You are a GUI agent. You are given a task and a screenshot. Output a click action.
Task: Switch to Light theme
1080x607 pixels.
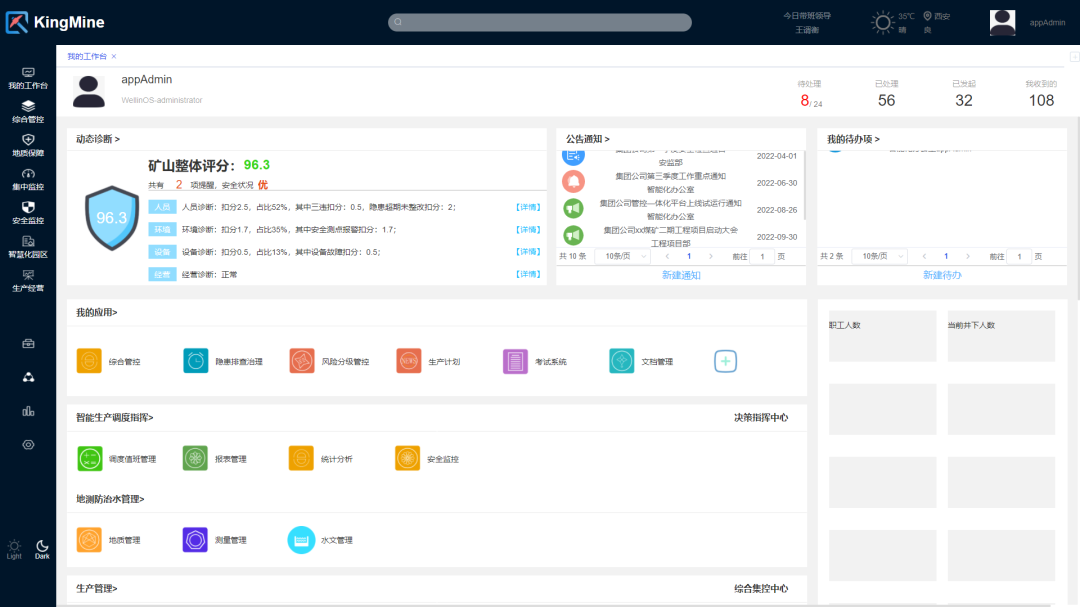[x=14, y=549]
